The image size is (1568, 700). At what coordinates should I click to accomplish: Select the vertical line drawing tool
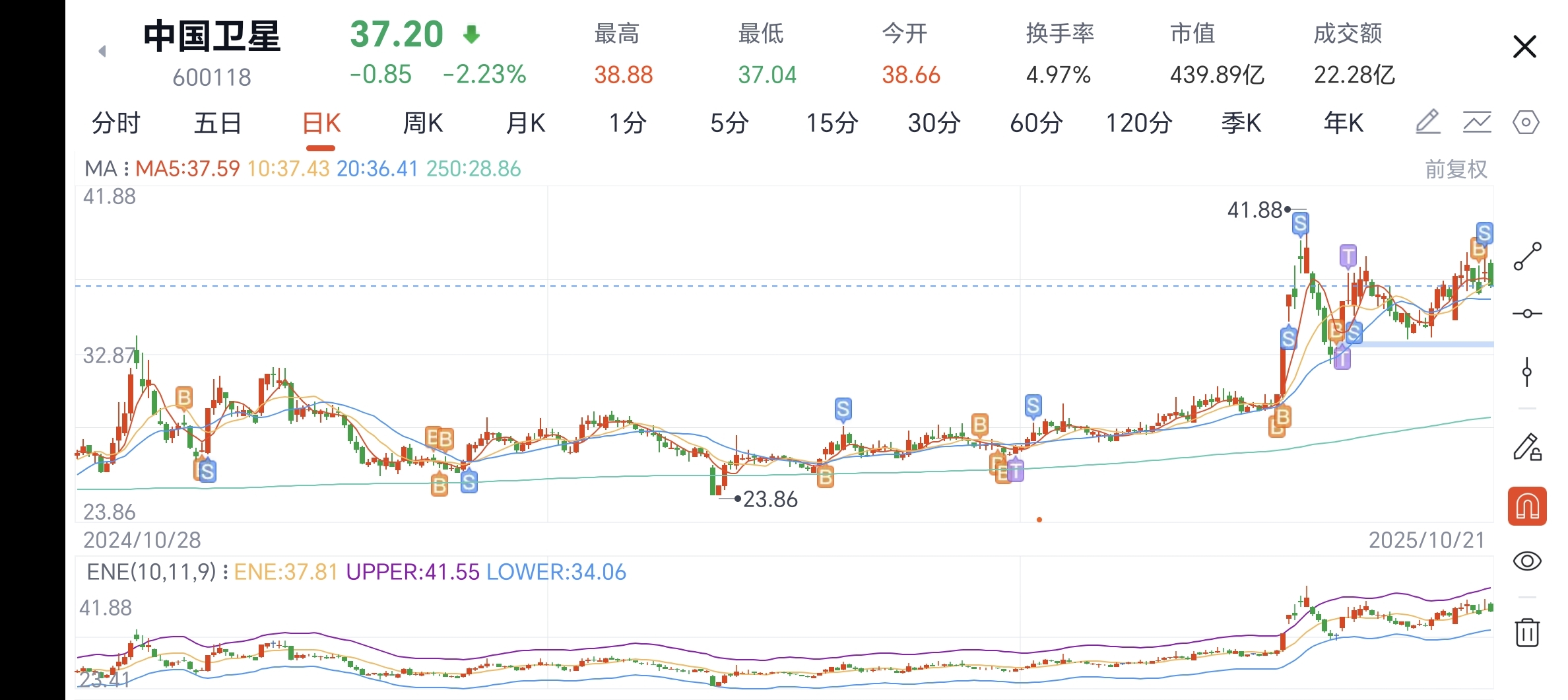pyautogui.click(x=1527, y=372)
